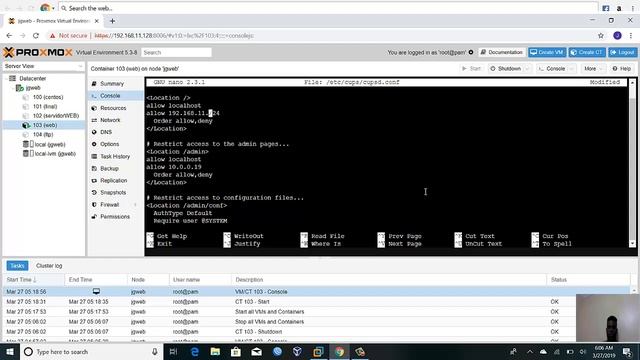Open the Chrome profile avatar
Screen dimensions: 640x360
[x=617, y=36]
